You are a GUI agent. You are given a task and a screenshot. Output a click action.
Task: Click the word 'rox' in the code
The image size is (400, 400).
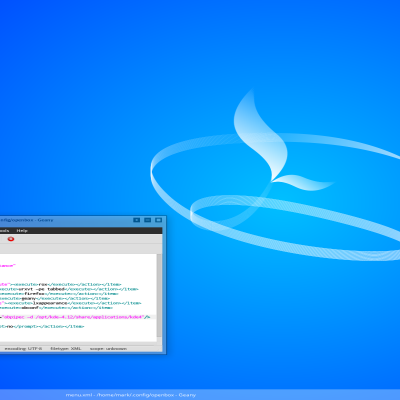43,285
